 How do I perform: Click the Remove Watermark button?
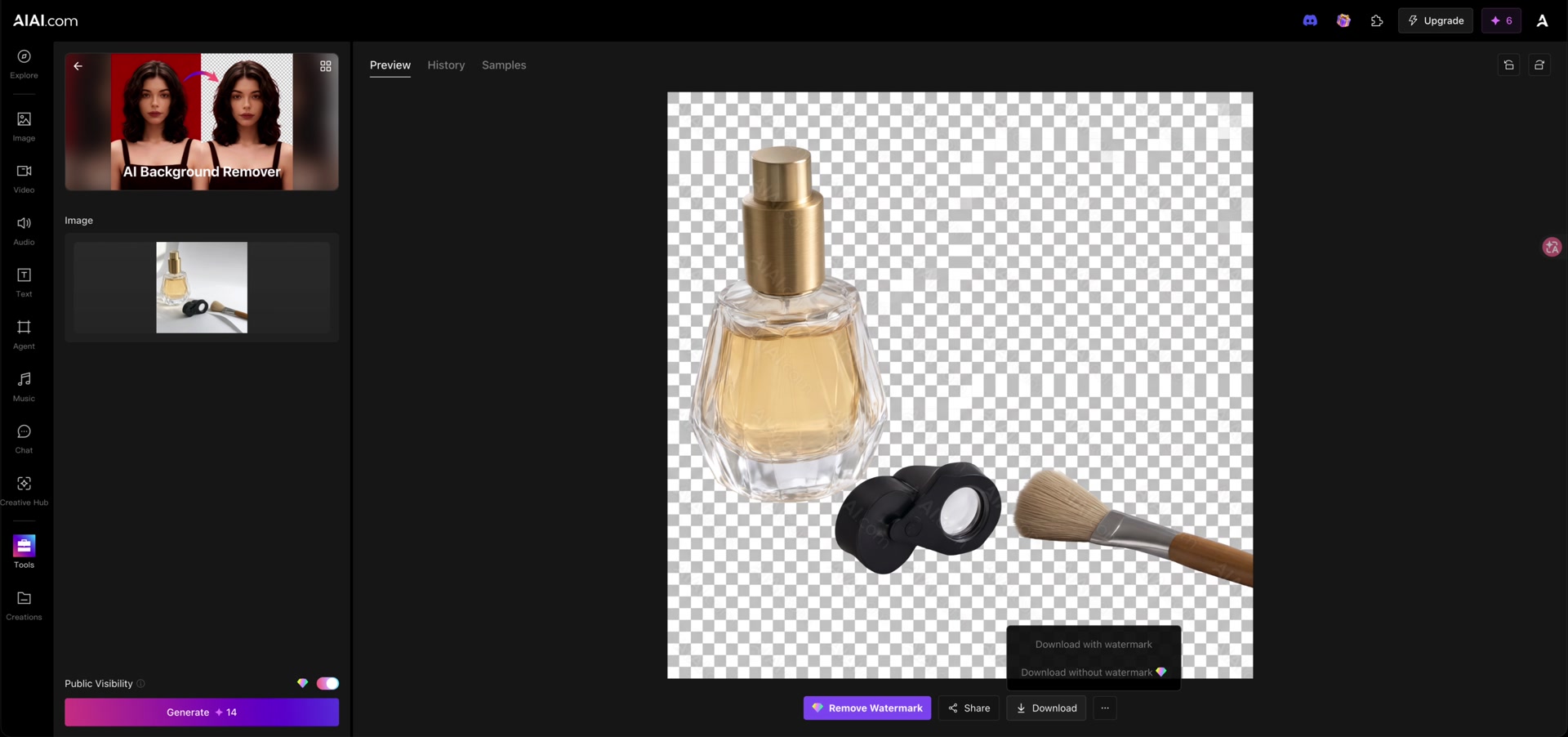click(x=867, y=708)
